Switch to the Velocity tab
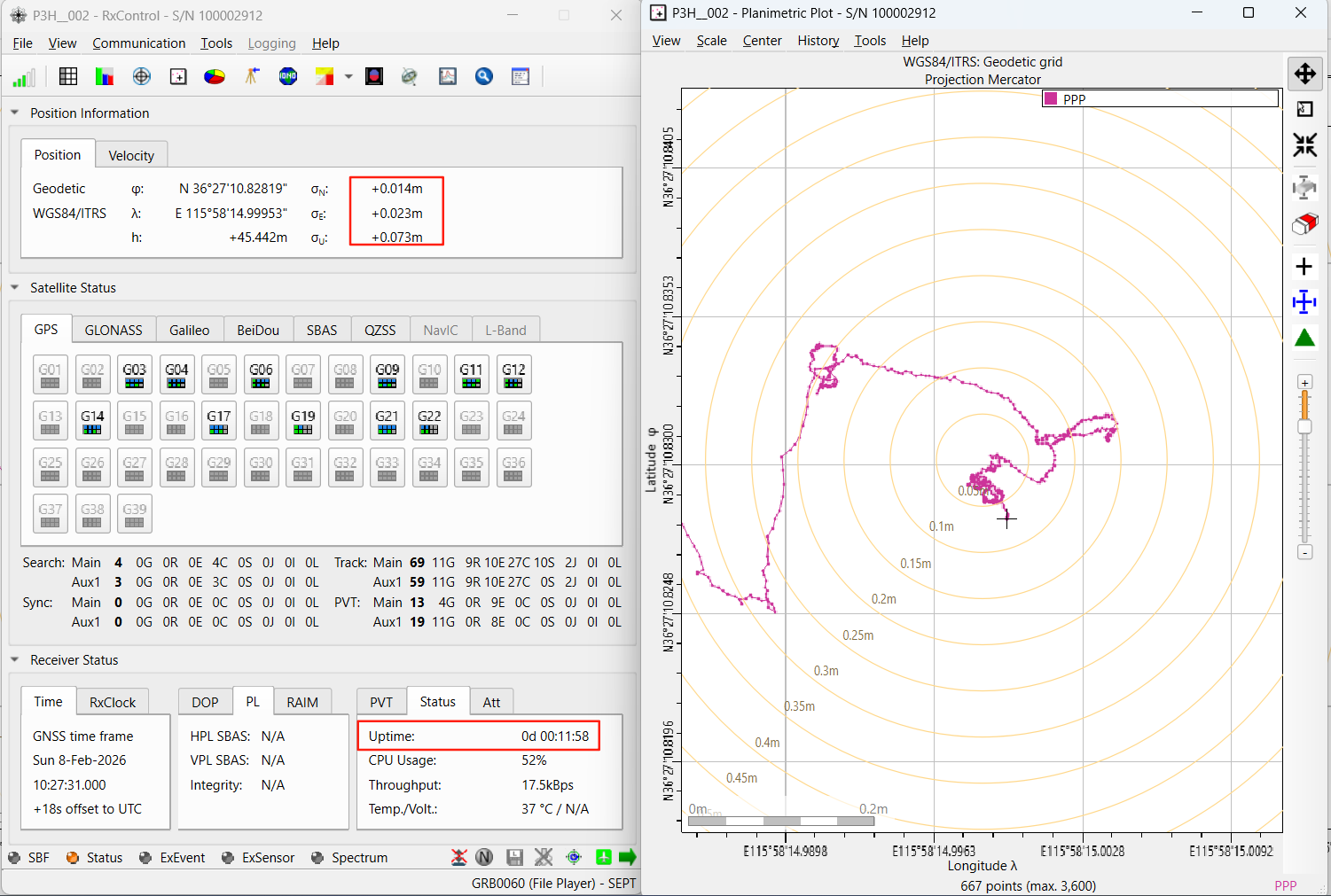Viewport: 1331px width, 896px height. coord(131,155)
